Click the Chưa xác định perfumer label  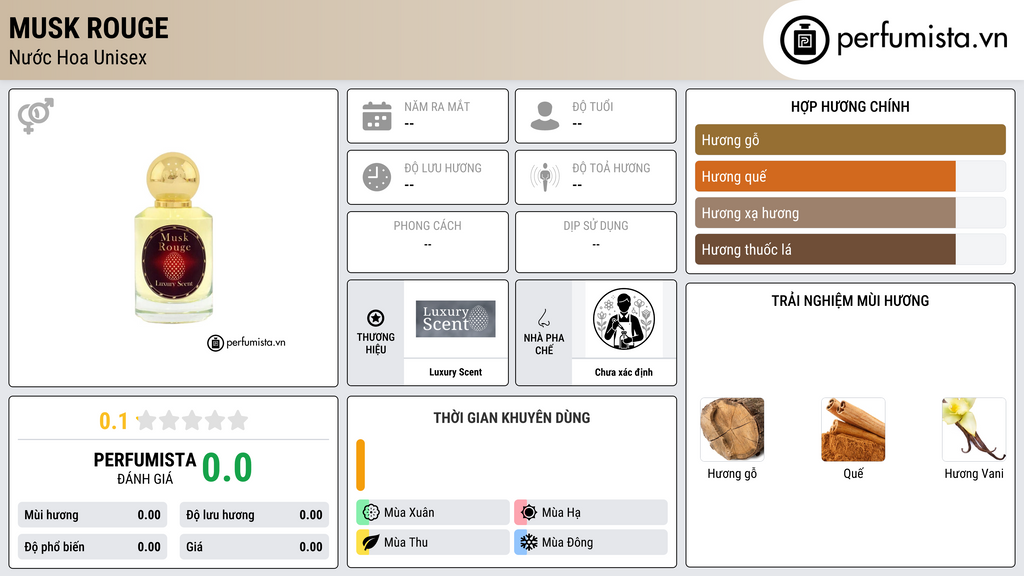tap(624, 372)
